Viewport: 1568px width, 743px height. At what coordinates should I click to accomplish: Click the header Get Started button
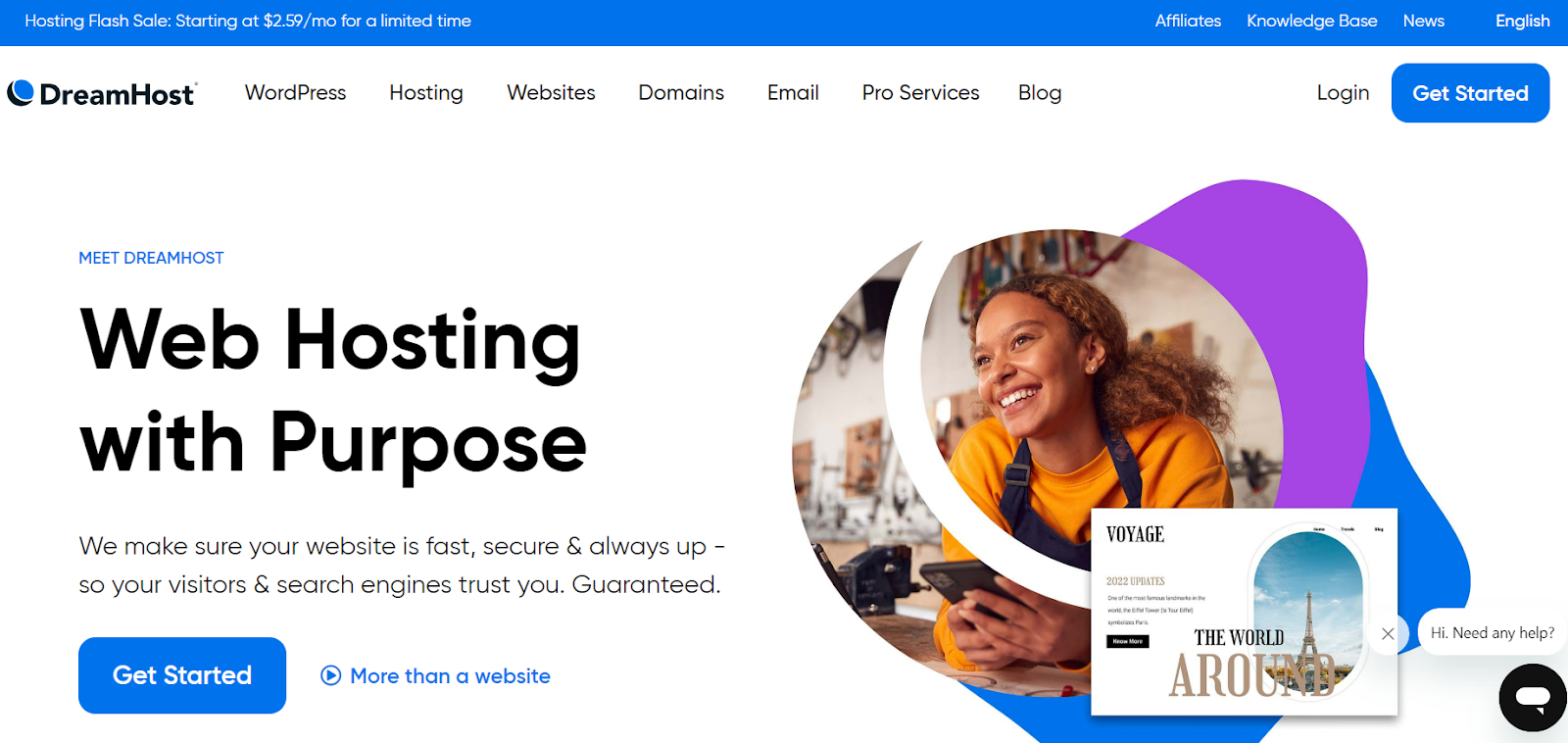(x=1470, y=93)
